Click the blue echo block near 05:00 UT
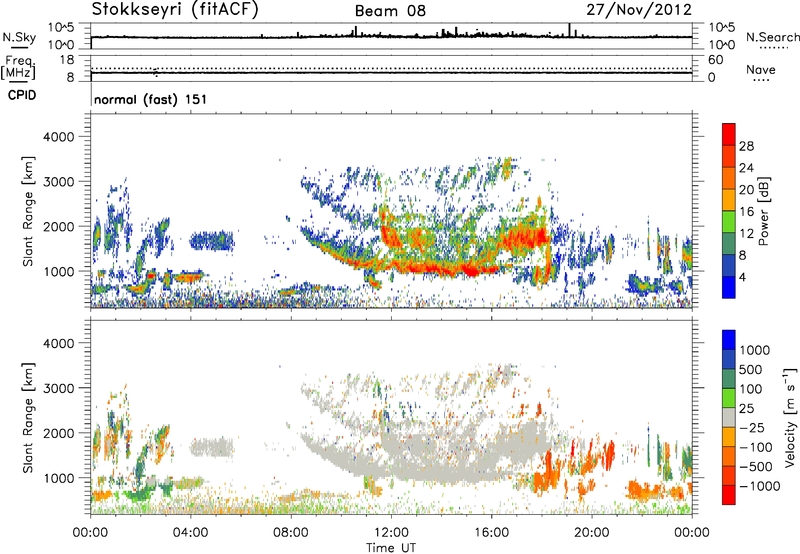 pyautogui.click(x=212, y=240)
